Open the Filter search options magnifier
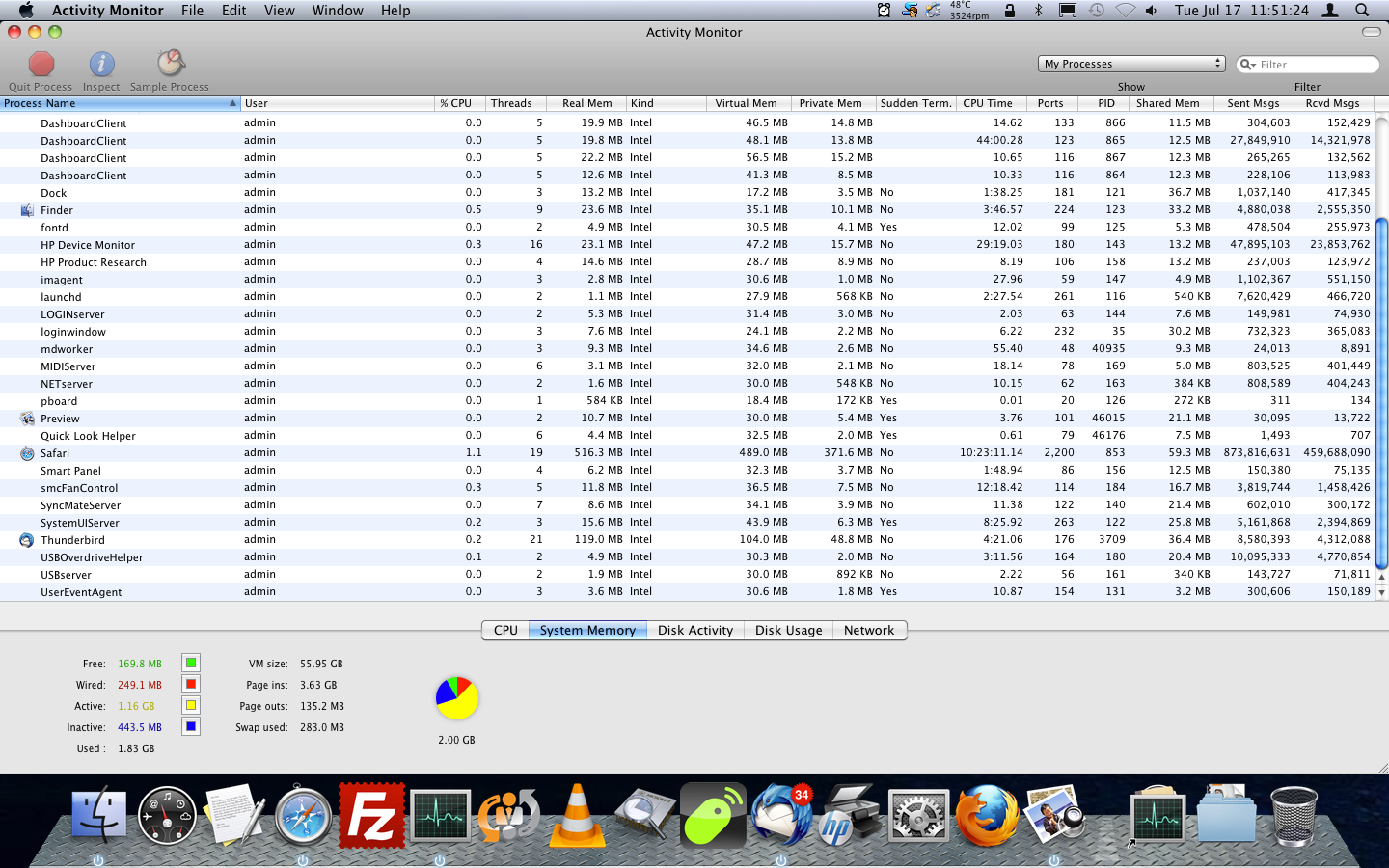Viewport: 1389px width, 868px height. click(x=1249, y=65)
